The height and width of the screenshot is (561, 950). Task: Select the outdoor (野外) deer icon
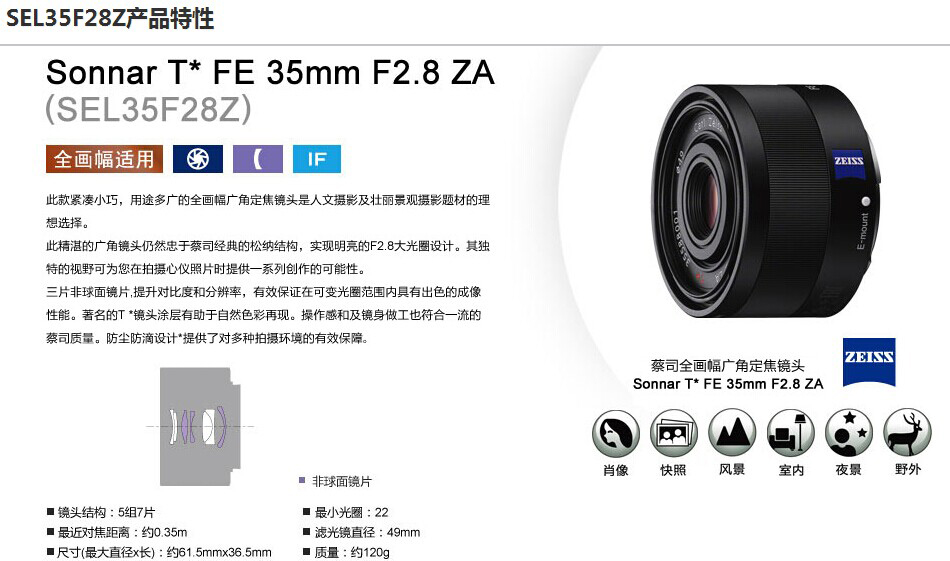(x=907, y=433)
